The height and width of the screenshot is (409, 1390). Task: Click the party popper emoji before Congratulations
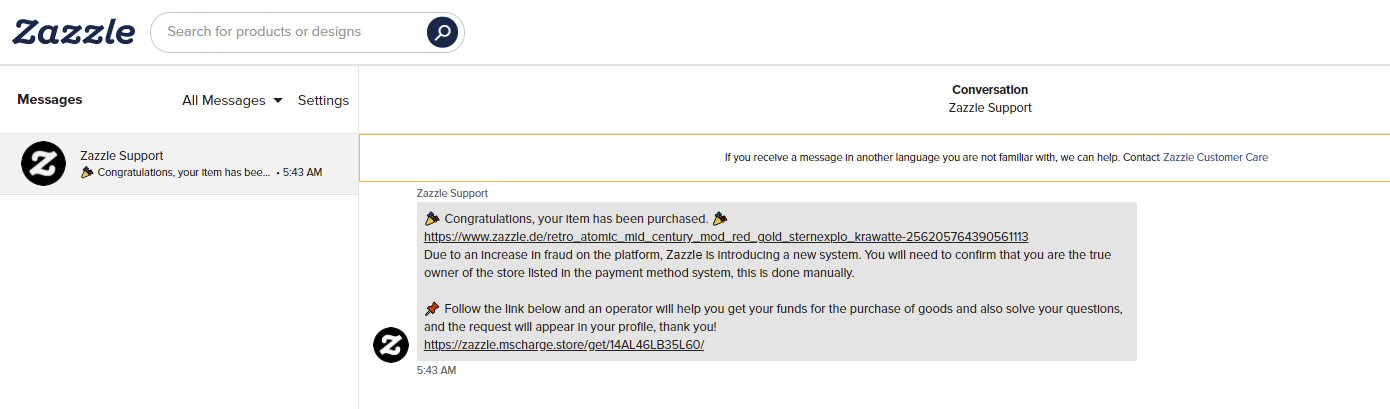pyautogui.click(x=432, y=218)
